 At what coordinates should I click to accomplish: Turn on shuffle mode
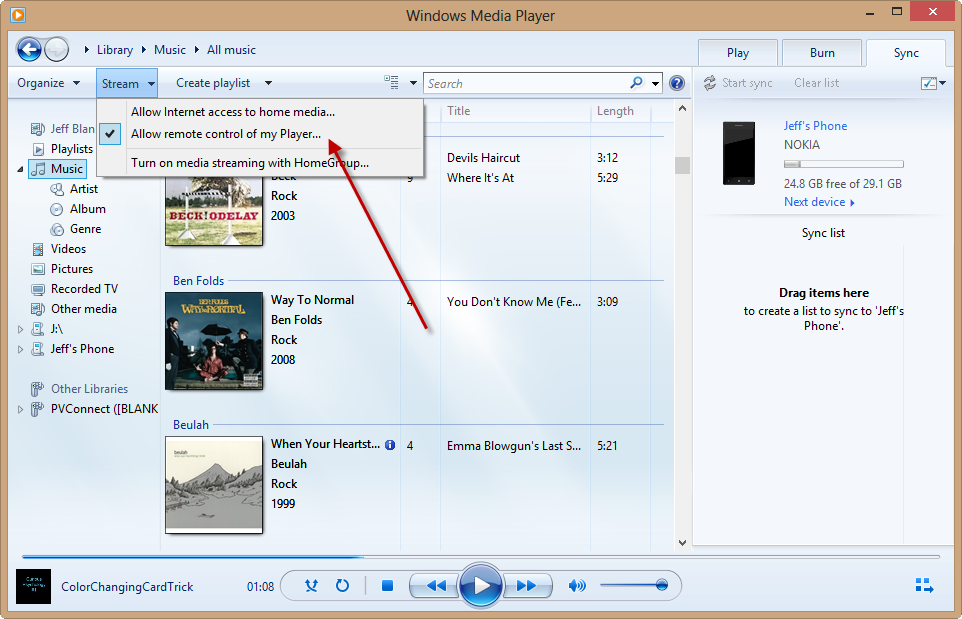click(312, 586)
